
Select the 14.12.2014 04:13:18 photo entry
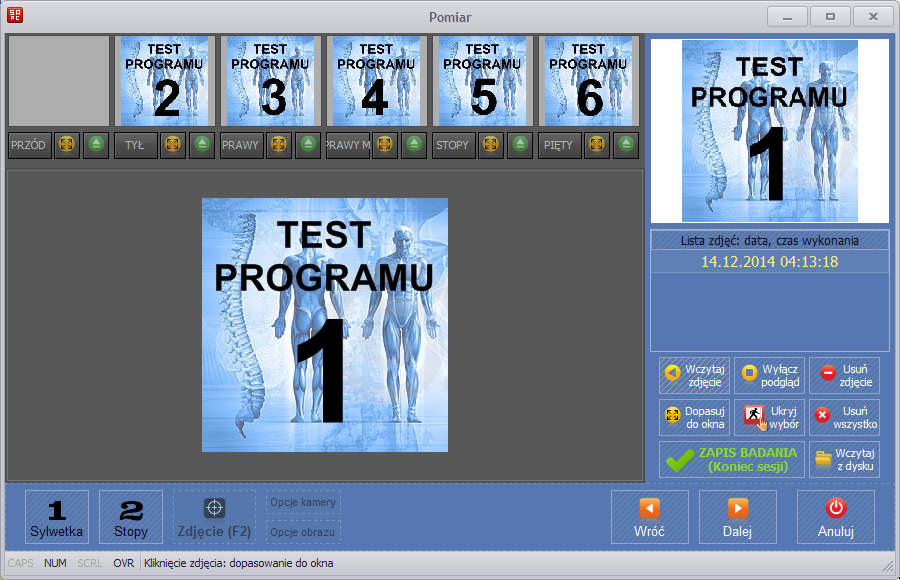(769, 262)
